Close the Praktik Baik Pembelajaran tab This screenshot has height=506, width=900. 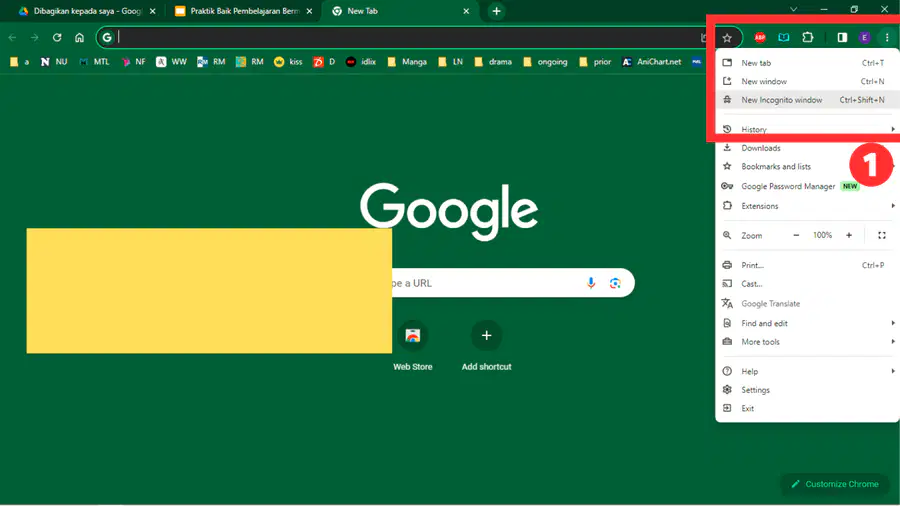pyautogui.click(x=309, y=11)
